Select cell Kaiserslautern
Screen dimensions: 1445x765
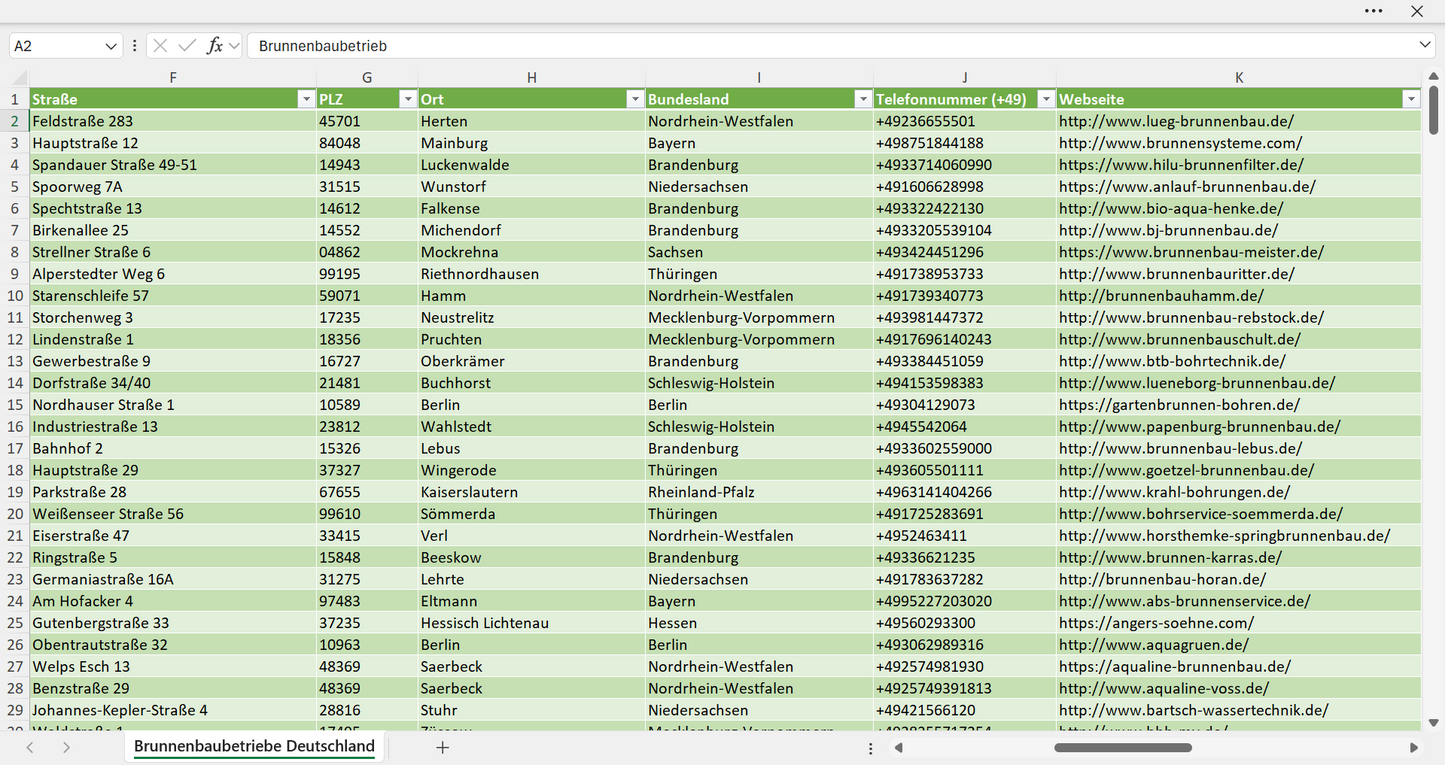(x=531, y=492)
